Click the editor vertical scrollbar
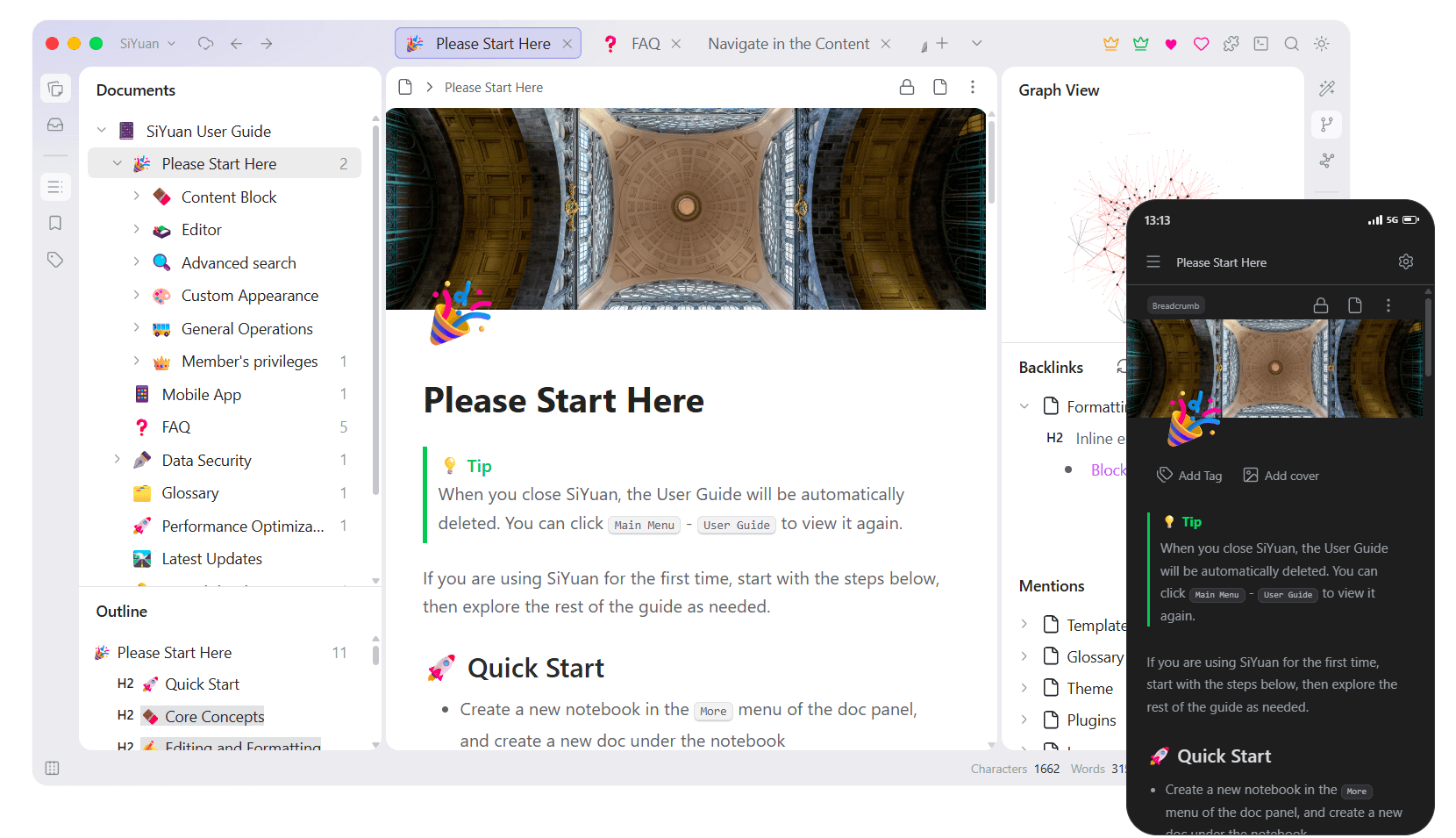Image resolution: width=1456 pixels, height=838 pixels. (x=992, y=161)
